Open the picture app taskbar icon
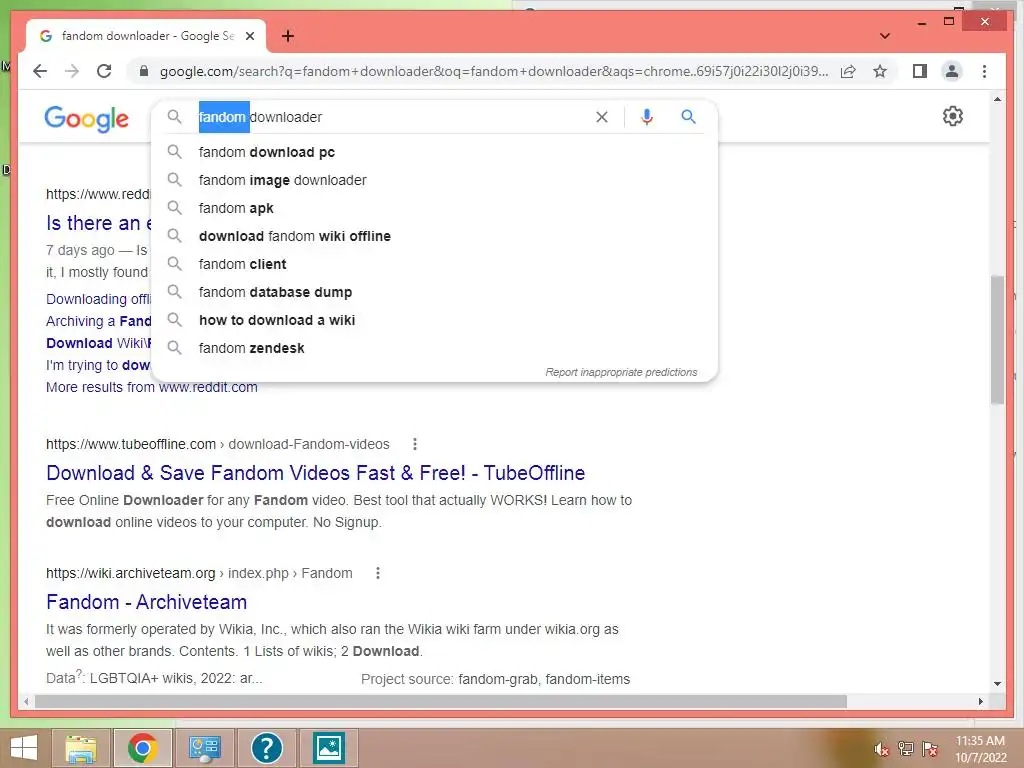The height and width of the screenshot is (768, 1024). [328, 748]
